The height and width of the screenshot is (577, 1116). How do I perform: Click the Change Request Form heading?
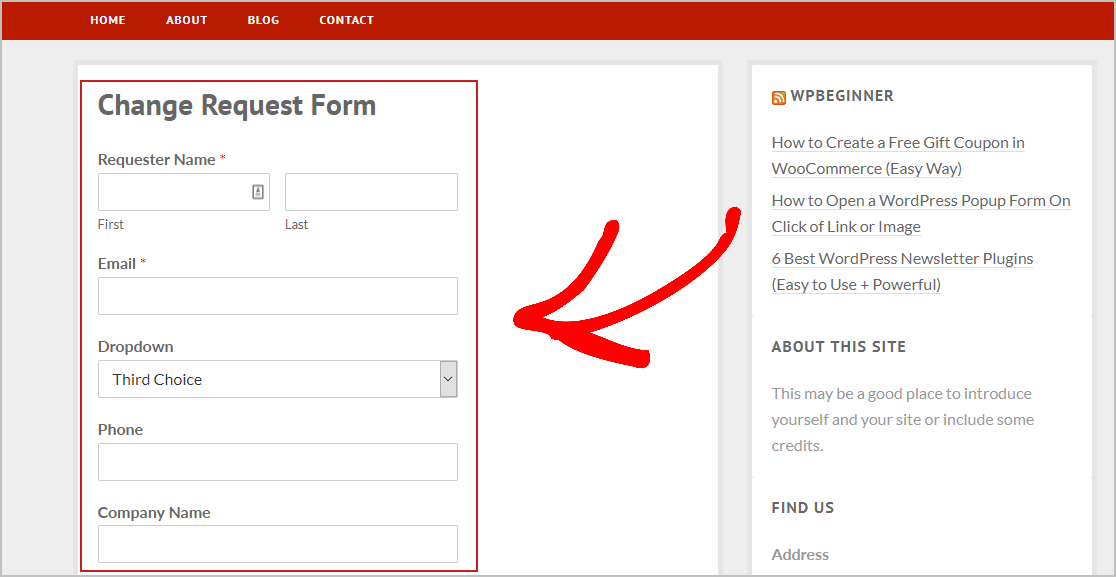tap(237, 106)
